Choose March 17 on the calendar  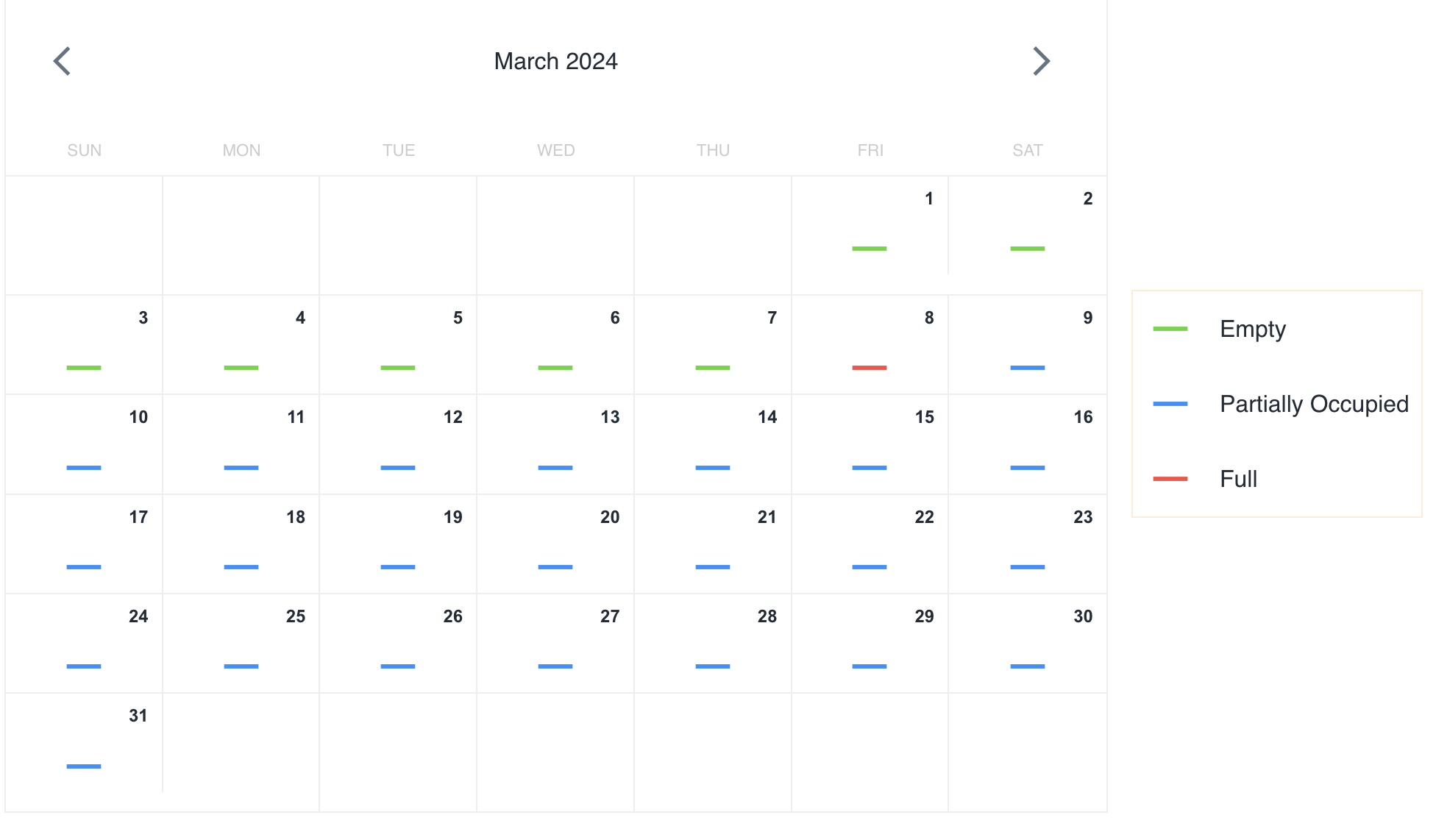pos(84,544)
